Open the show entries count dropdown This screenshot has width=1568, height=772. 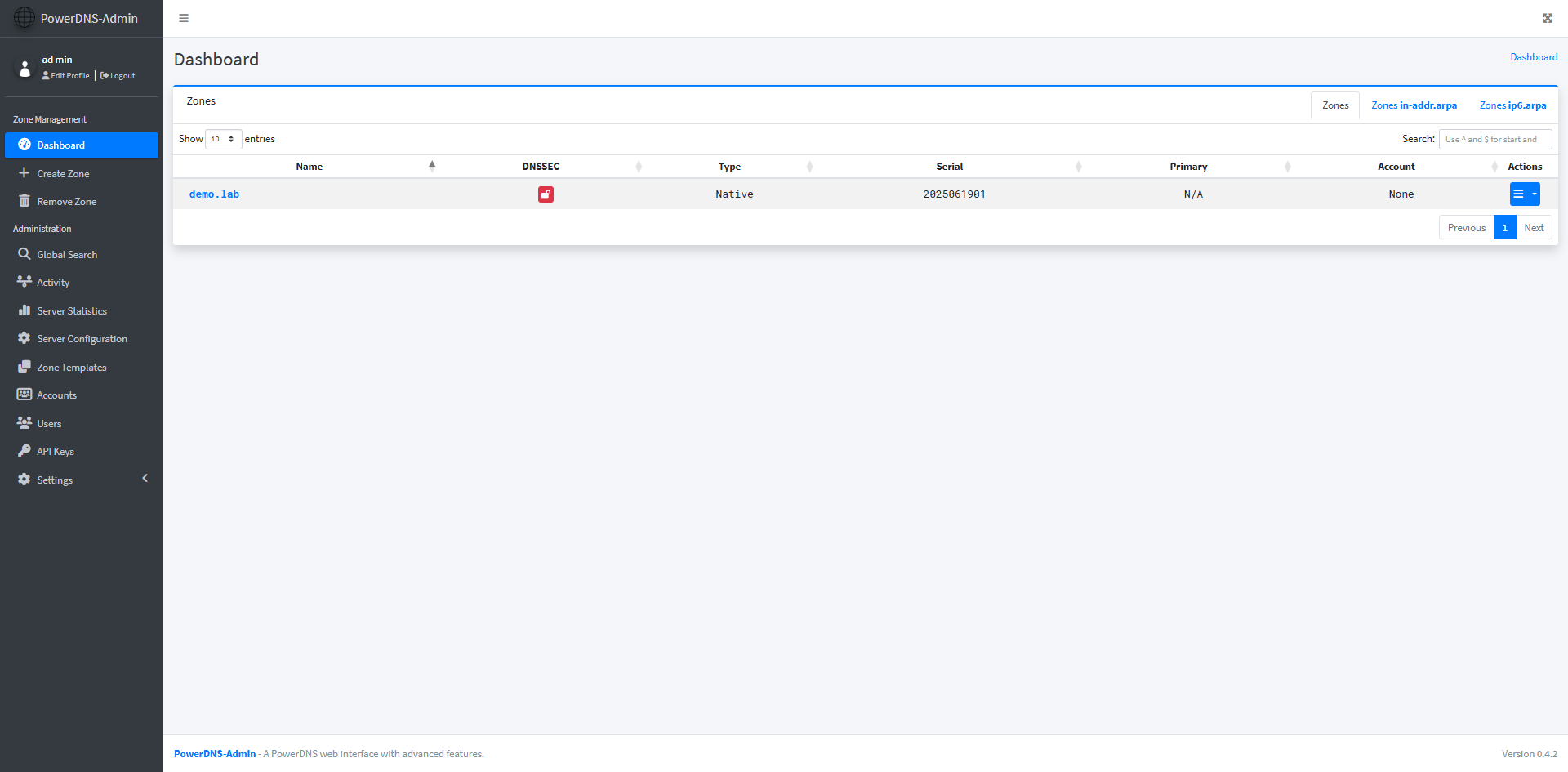(223, 139)
